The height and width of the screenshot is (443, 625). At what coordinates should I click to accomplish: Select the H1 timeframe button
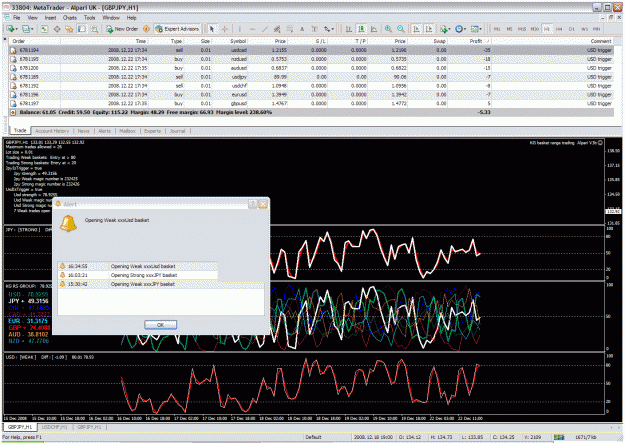[x=546, y=29]
